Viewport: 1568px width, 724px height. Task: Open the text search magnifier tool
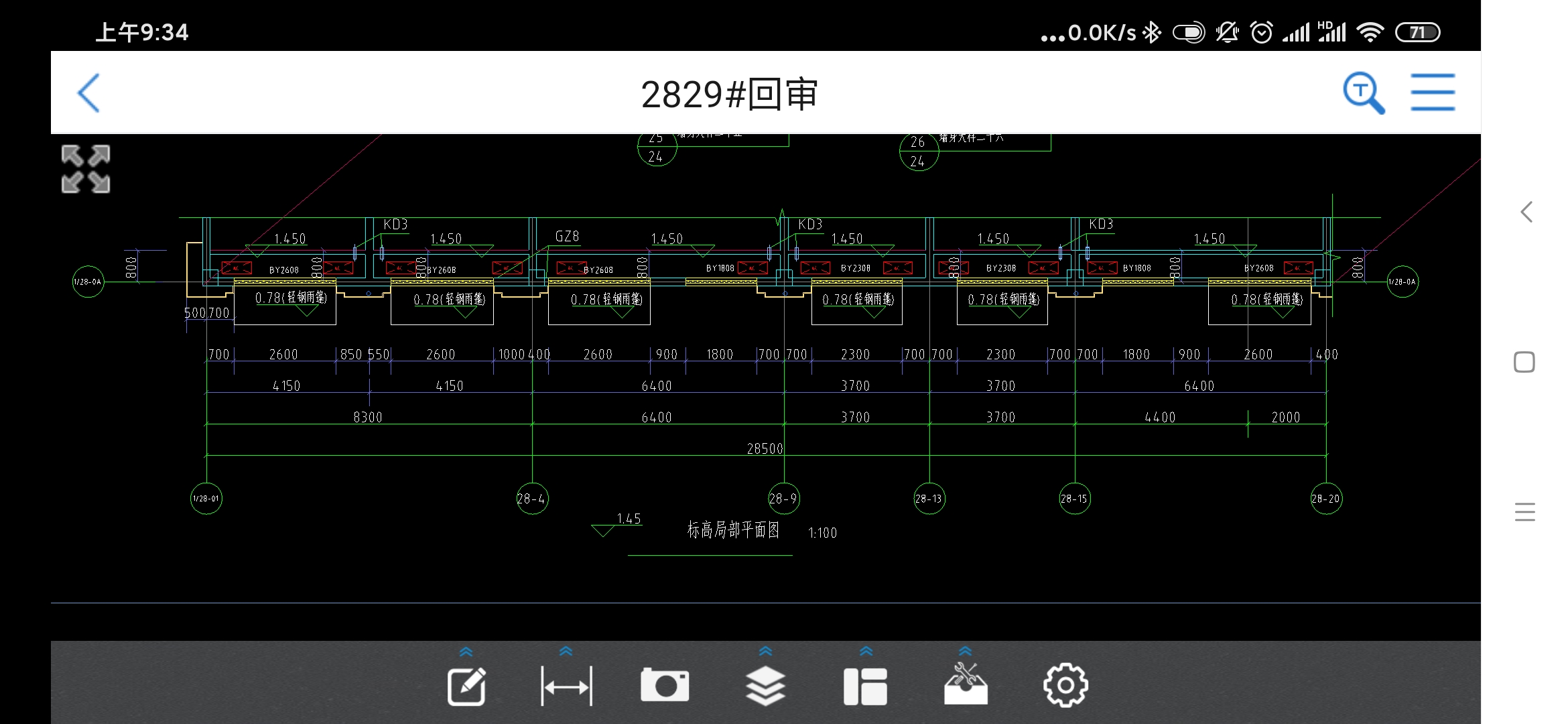pos(1364,93)
